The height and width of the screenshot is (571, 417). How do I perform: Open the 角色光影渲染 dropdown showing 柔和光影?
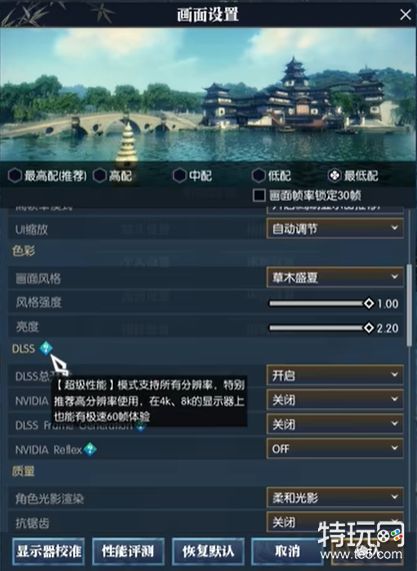[335, 497]
